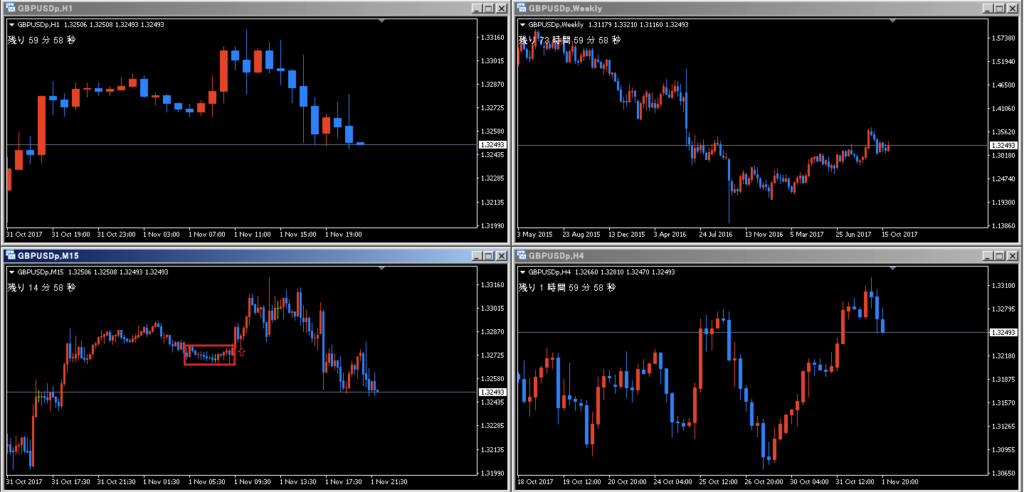The width and height of the screenshot is (1024, 492).
Task: Click the GBPUSDp,H1 window chart icon
Action: [11, 8]
